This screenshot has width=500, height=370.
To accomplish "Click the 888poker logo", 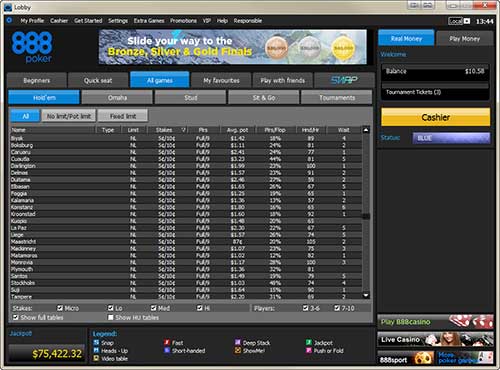I will click(32, 47).
